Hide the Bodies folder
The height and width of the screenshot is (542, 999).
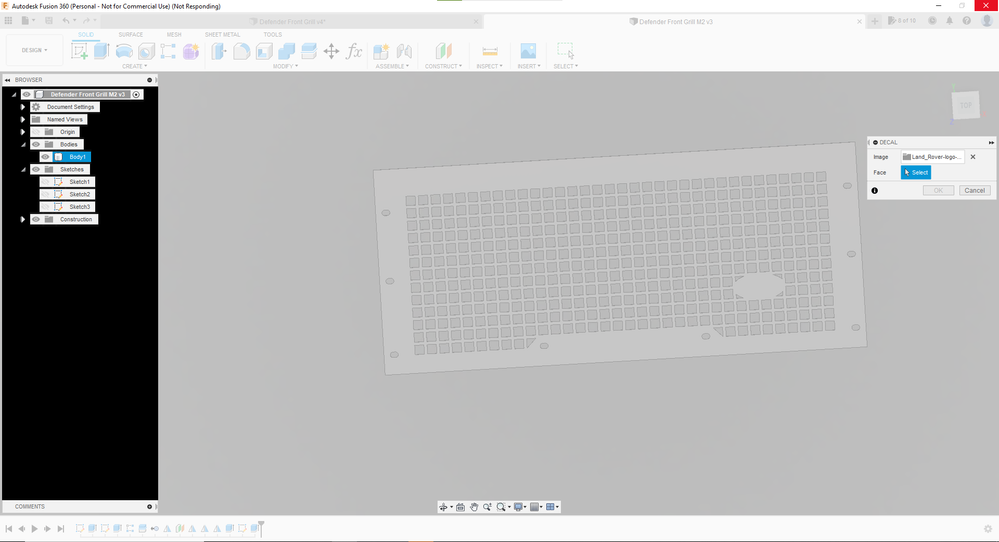click(36, 145)
